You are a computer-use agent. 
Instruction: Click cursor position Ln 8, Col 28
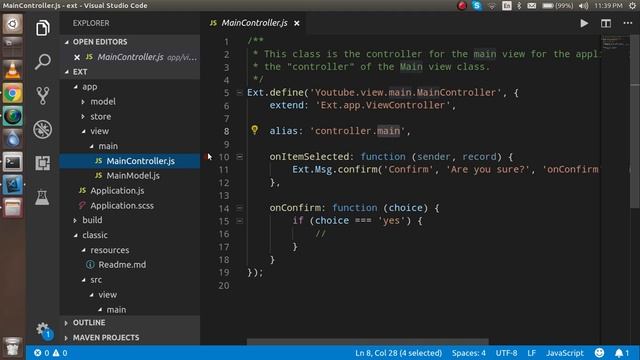(x=398, y=353)
